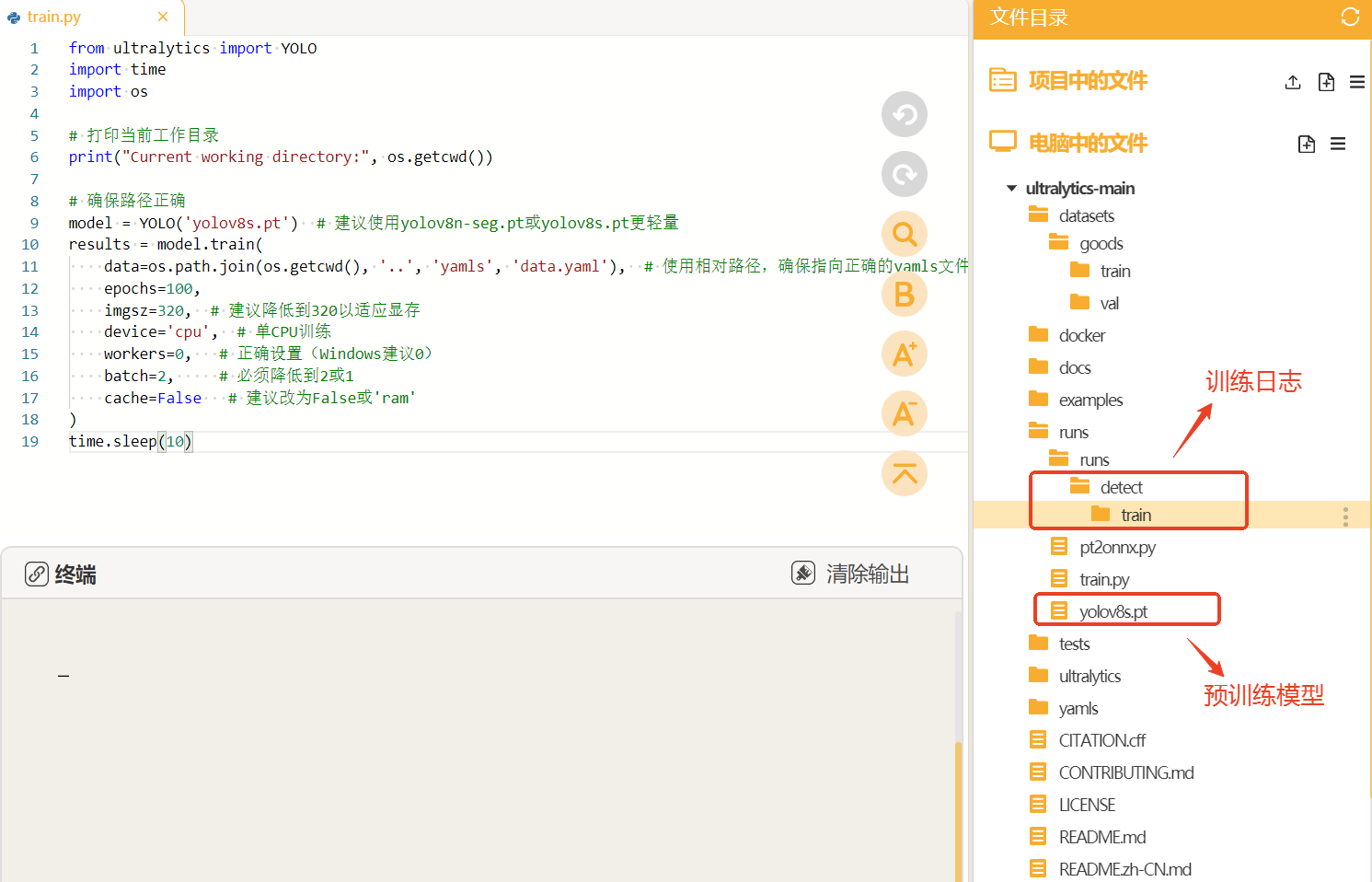Click line number 9 in gutter
The width and height of the screenshot is (1372, 882).
click(x=34, y=223)
